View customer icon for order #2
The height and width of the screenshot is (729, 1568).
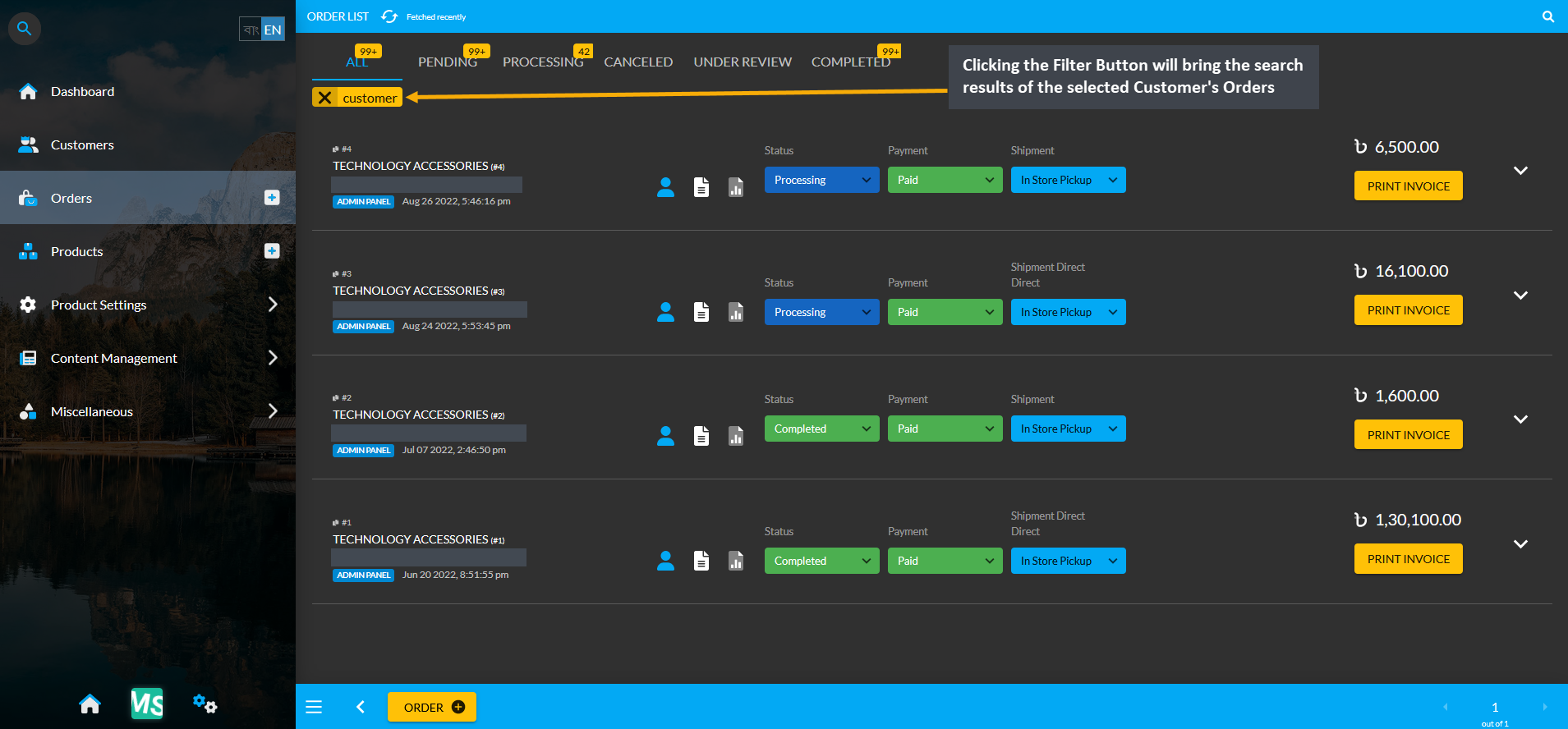click(666, 436)
